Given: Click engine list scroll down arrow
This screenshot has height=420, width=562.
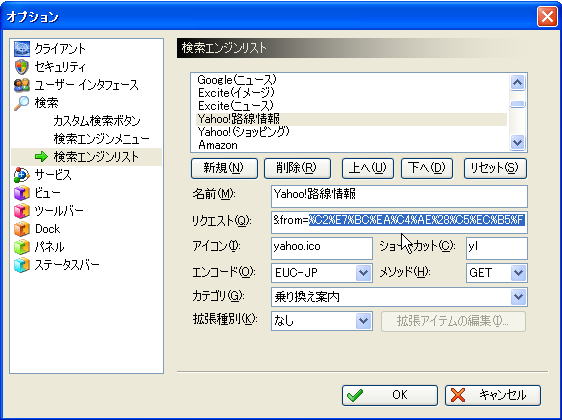Looking at the screenshot, I should (518, 142).
